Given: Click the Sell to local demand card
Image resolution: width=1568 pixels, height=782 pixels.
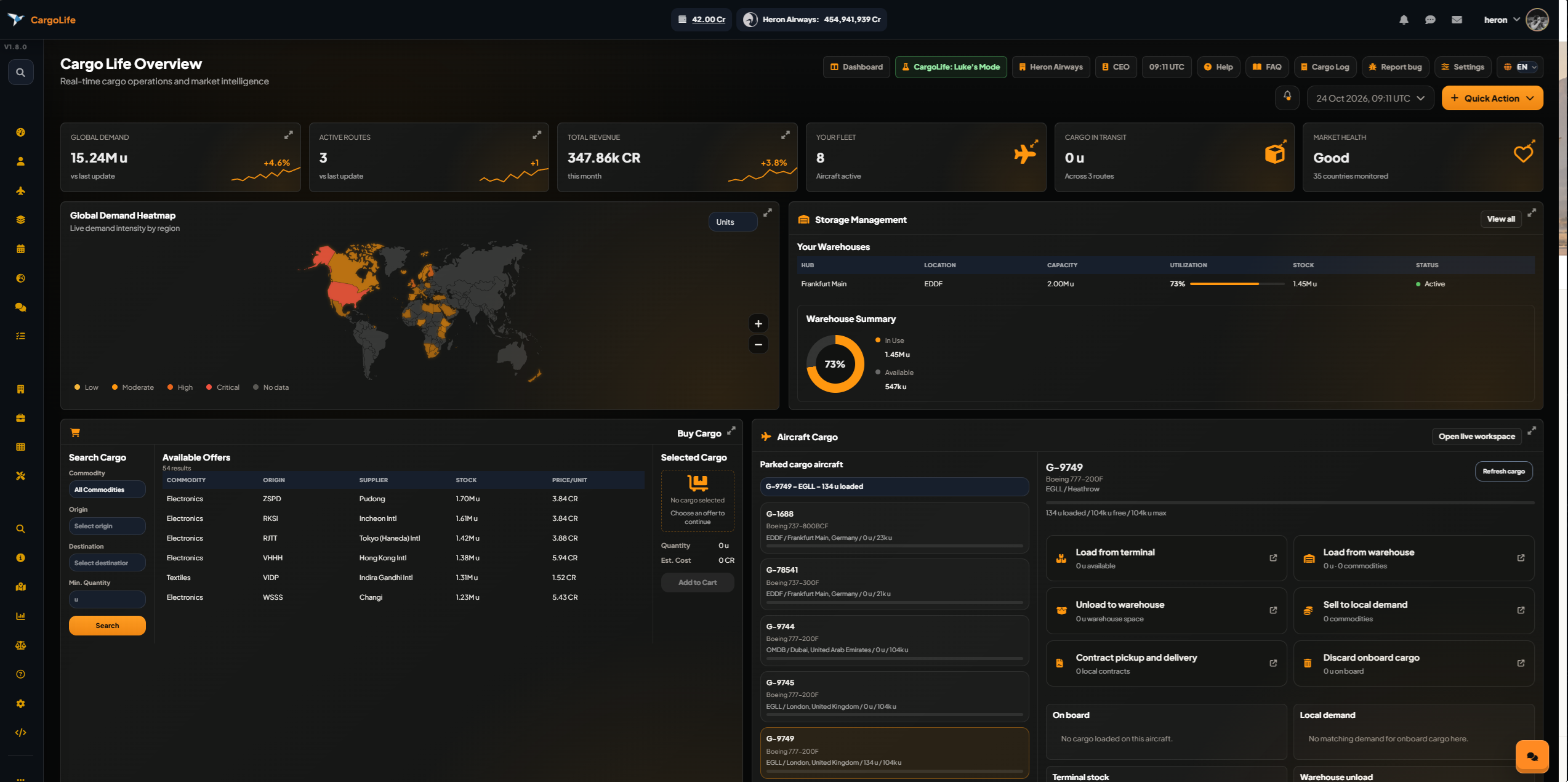Looking at the screenshot, I should click(1413, 611).
